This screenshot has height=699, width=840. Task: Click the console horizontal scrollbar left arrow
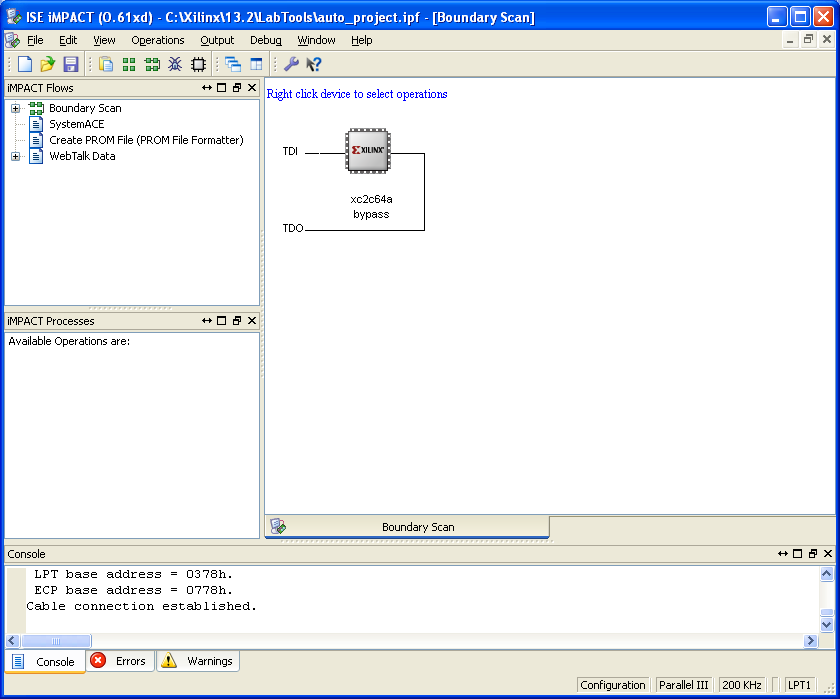click(x=13, y=641)
